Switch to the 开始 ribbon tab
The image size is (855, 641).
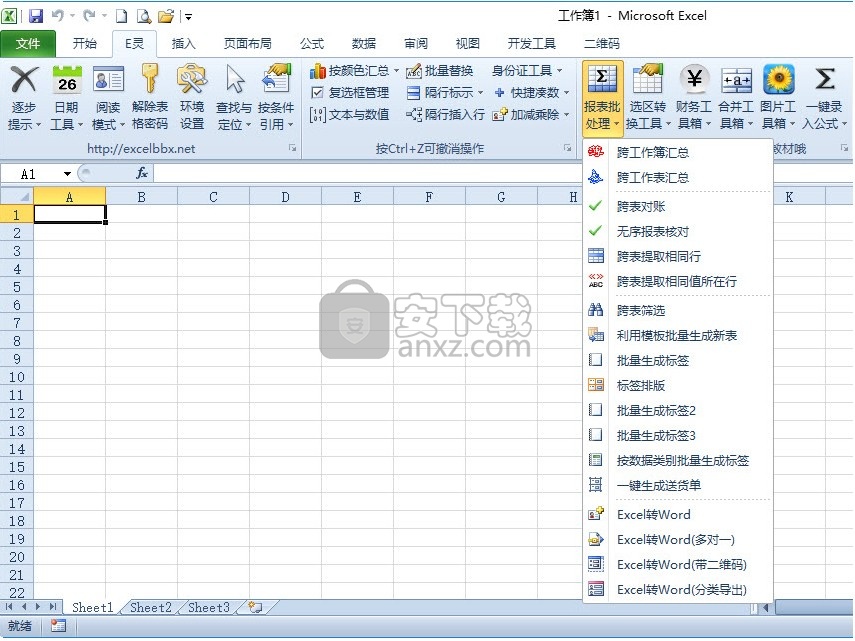click(85, 44)
